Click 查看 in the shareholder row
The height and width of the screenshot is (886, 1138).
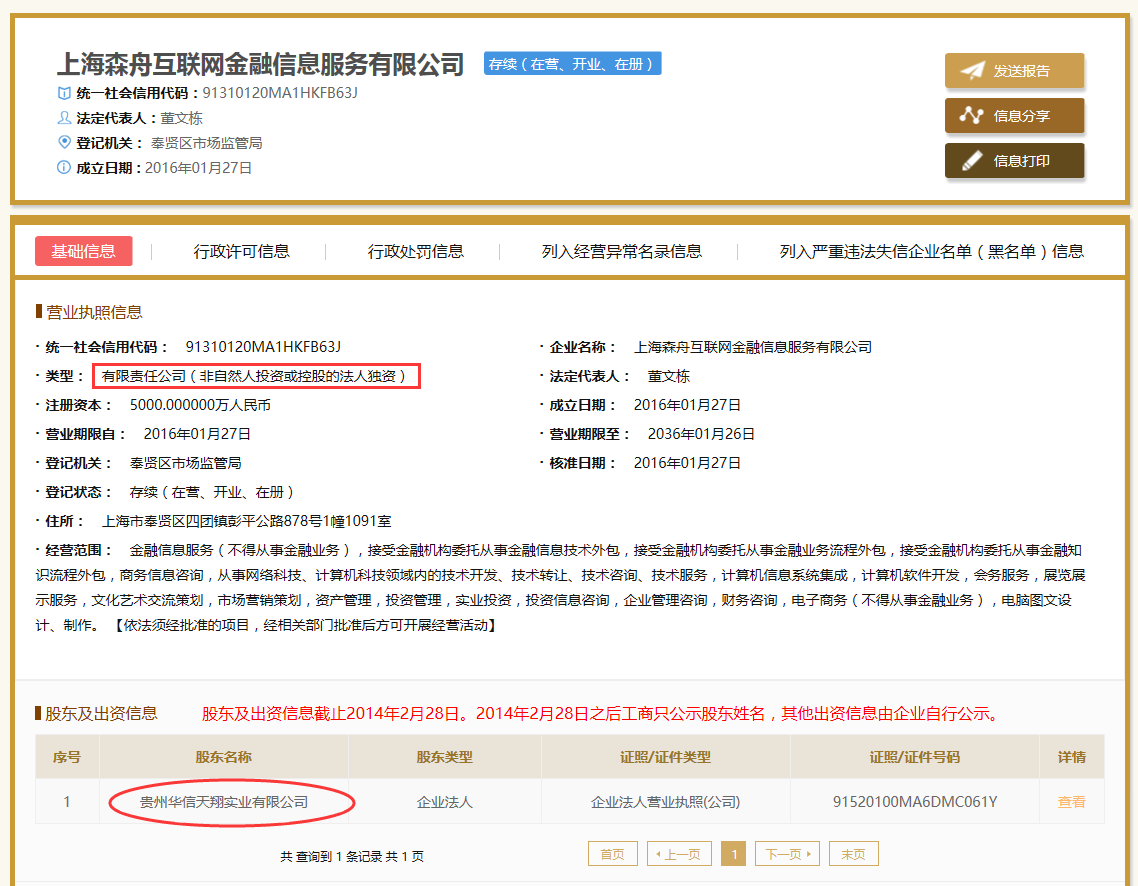[1071, 802]
